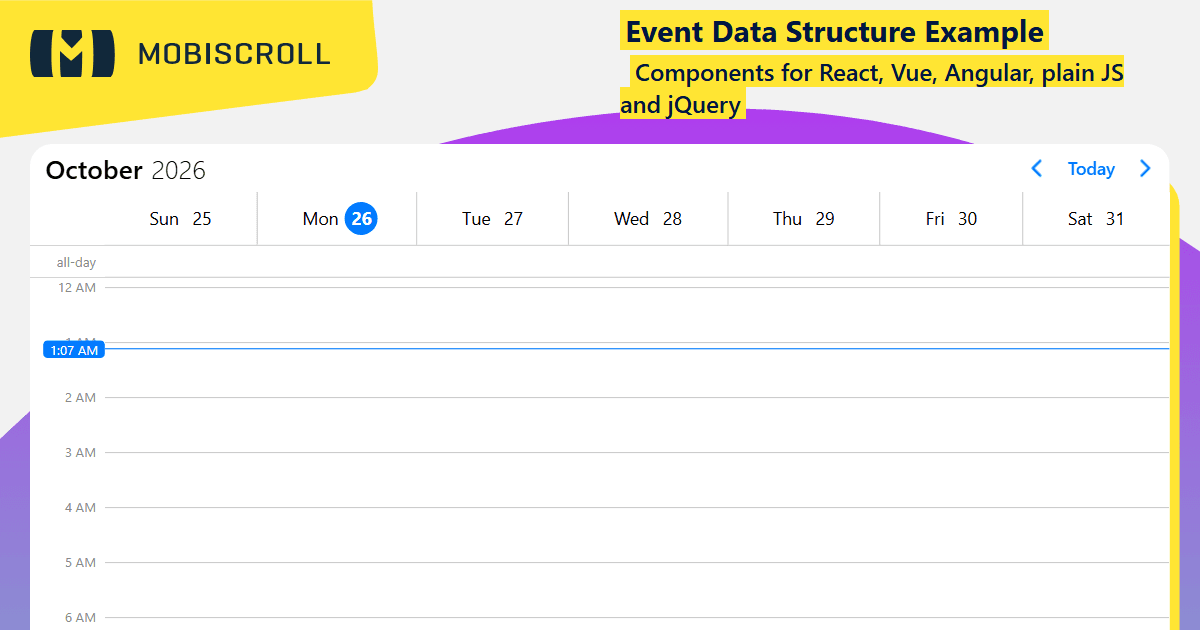Click the Mobiscroll logo
This screenshot has width=1200, height=630.
pos(180,53)
